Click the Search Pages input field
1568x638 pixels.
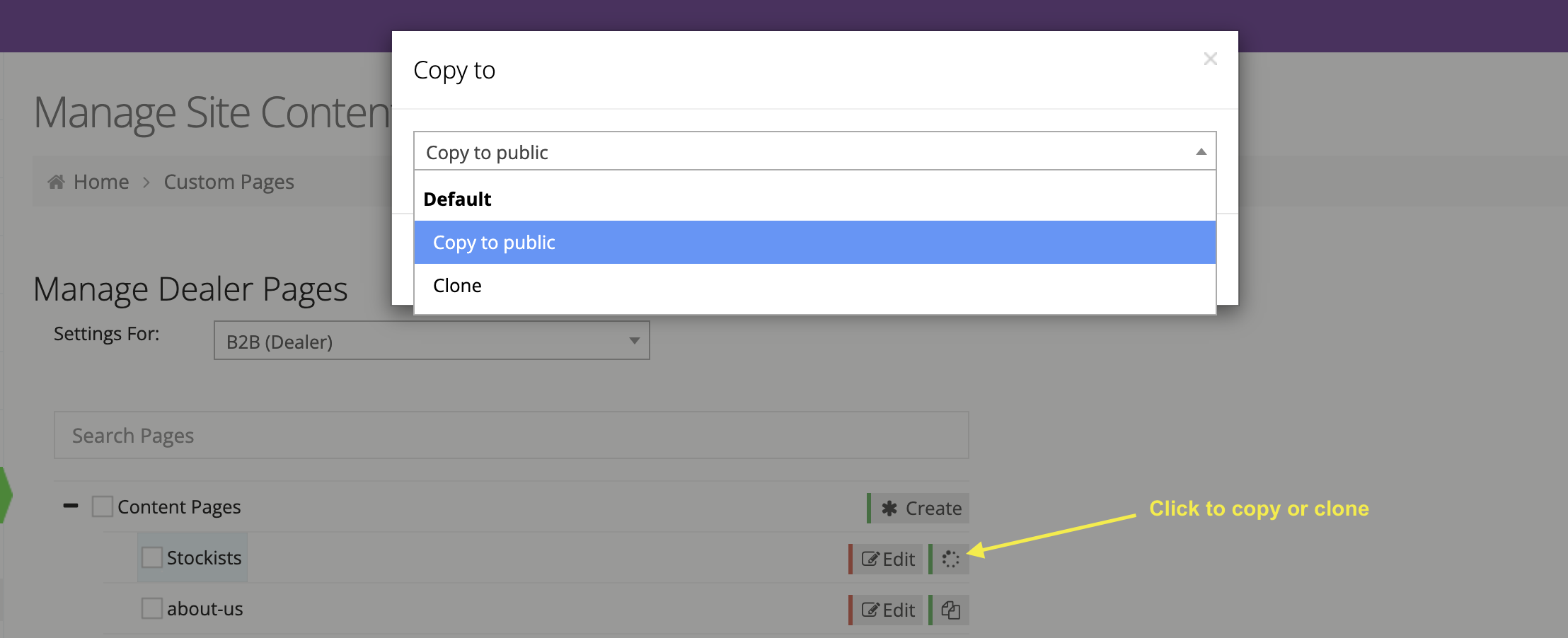coord(511,435)
